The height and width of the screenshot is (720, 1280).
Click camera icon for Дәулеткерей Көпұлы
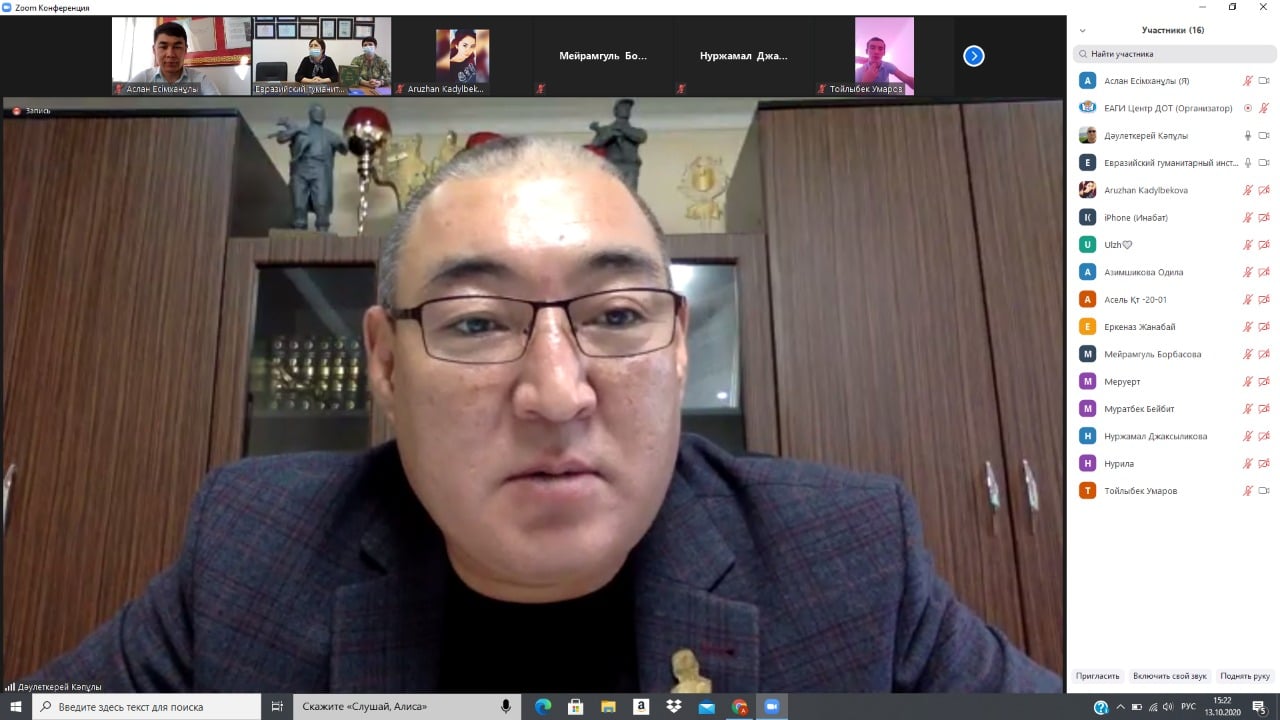[1263, 136]
